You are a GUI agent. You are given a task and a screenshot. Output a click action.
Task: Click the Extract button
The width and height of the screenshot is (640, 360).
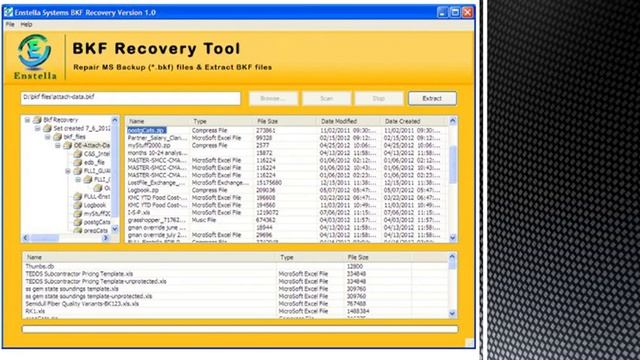(x=432, y=98)
